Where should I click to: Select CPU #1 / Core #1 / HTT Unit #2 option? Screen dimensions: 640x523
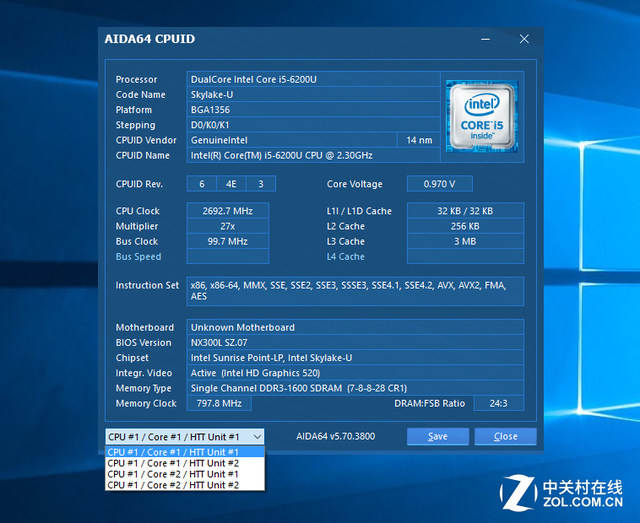click(x=185, y=463)
